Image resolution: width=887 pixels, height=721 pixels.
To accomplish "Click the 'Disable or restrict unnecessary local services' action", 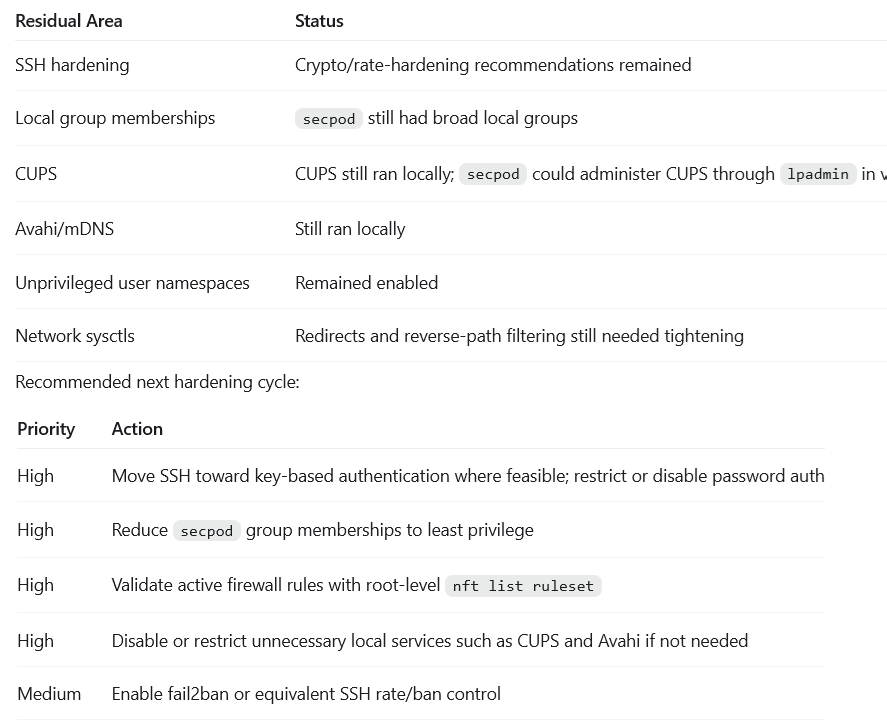I will click(430, 641).
